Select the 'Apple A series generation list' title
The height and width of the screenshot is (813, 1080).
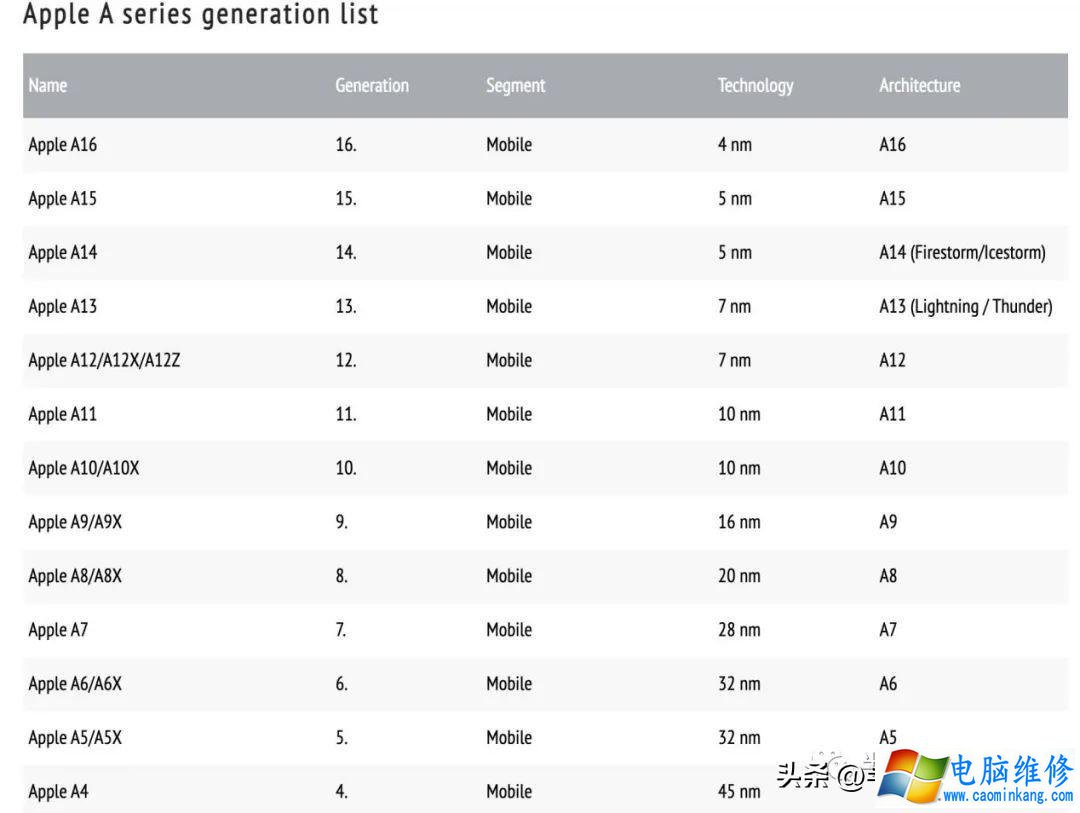(x=200, y=16)
